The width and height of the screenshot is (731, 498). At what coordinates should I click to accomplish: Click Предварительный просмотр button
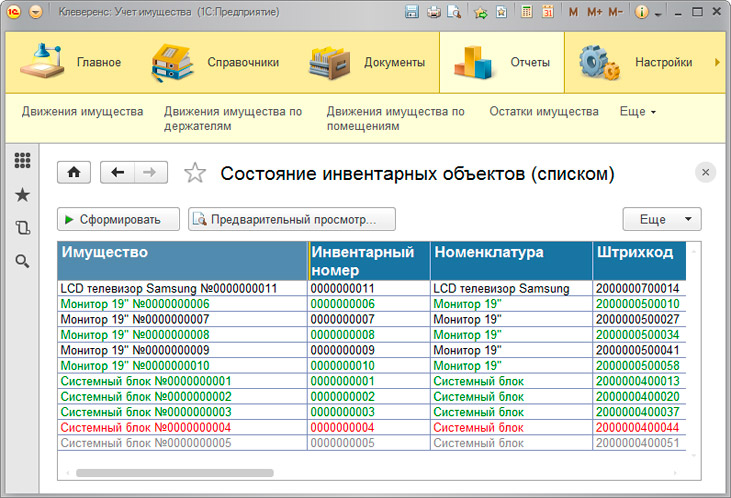pos(292,219)
